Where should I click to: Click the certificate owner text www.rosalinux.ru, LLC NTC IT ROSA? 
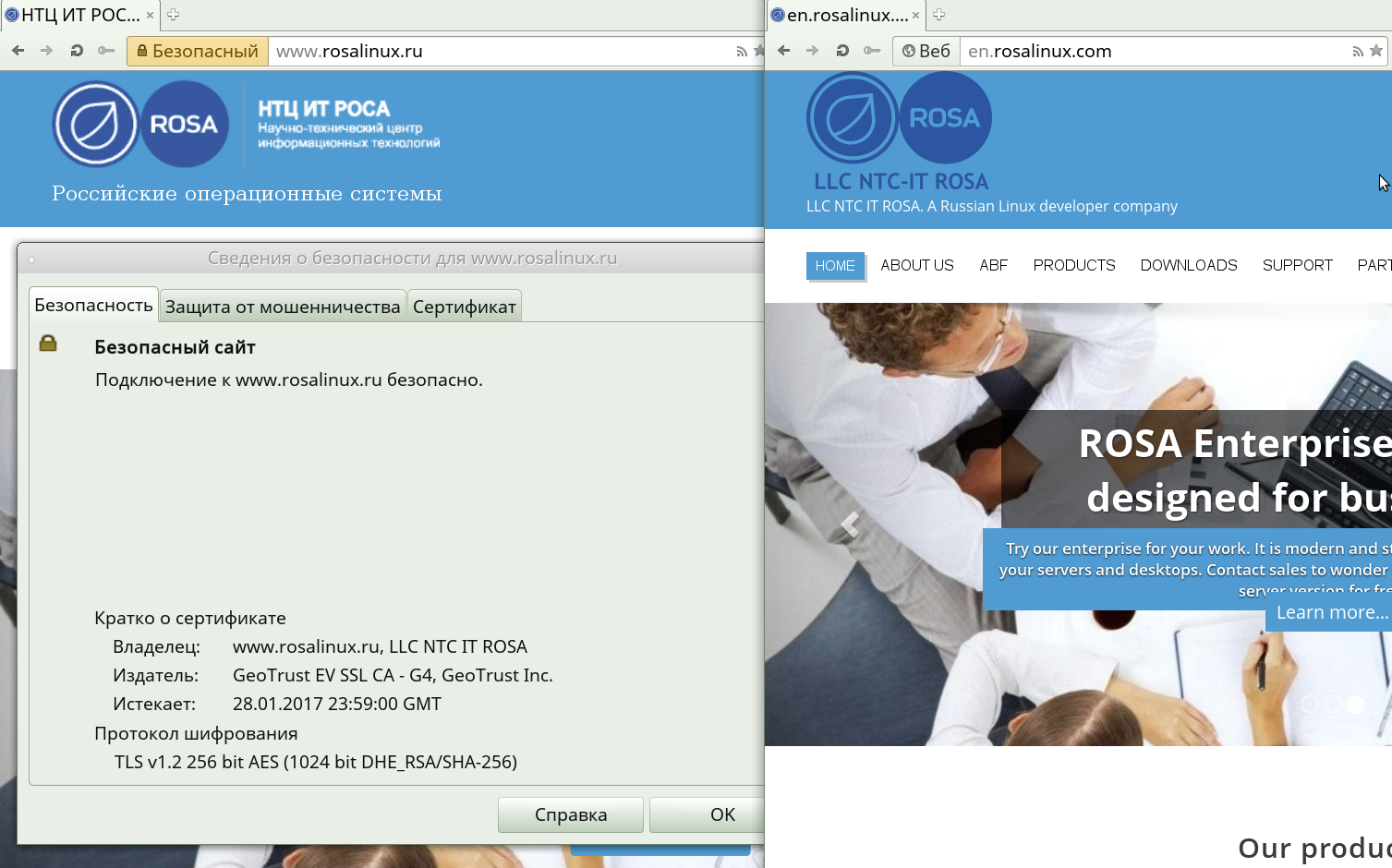[380, 646]
